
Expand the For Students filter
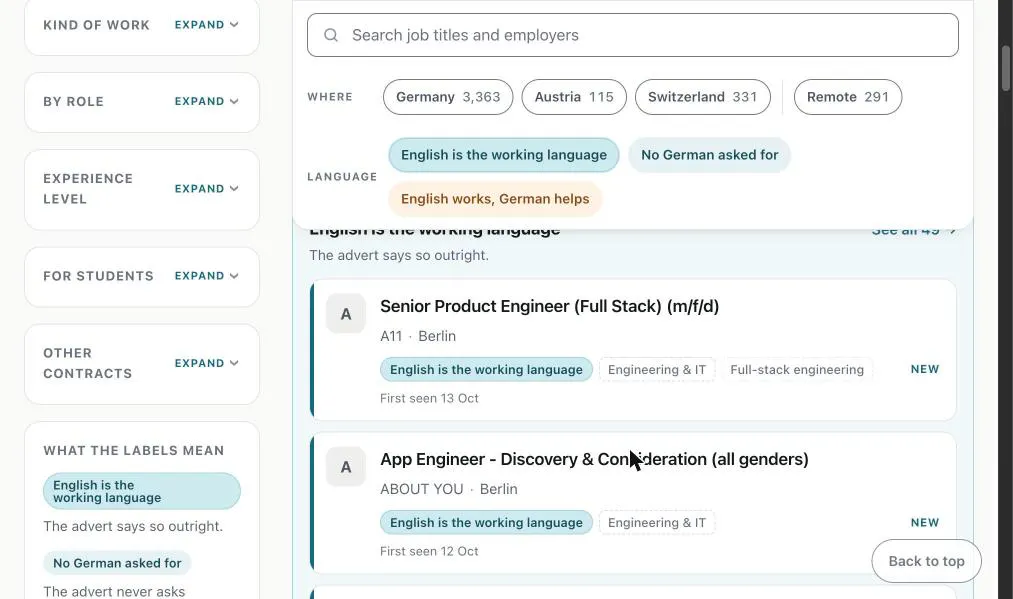coord(206,276)
